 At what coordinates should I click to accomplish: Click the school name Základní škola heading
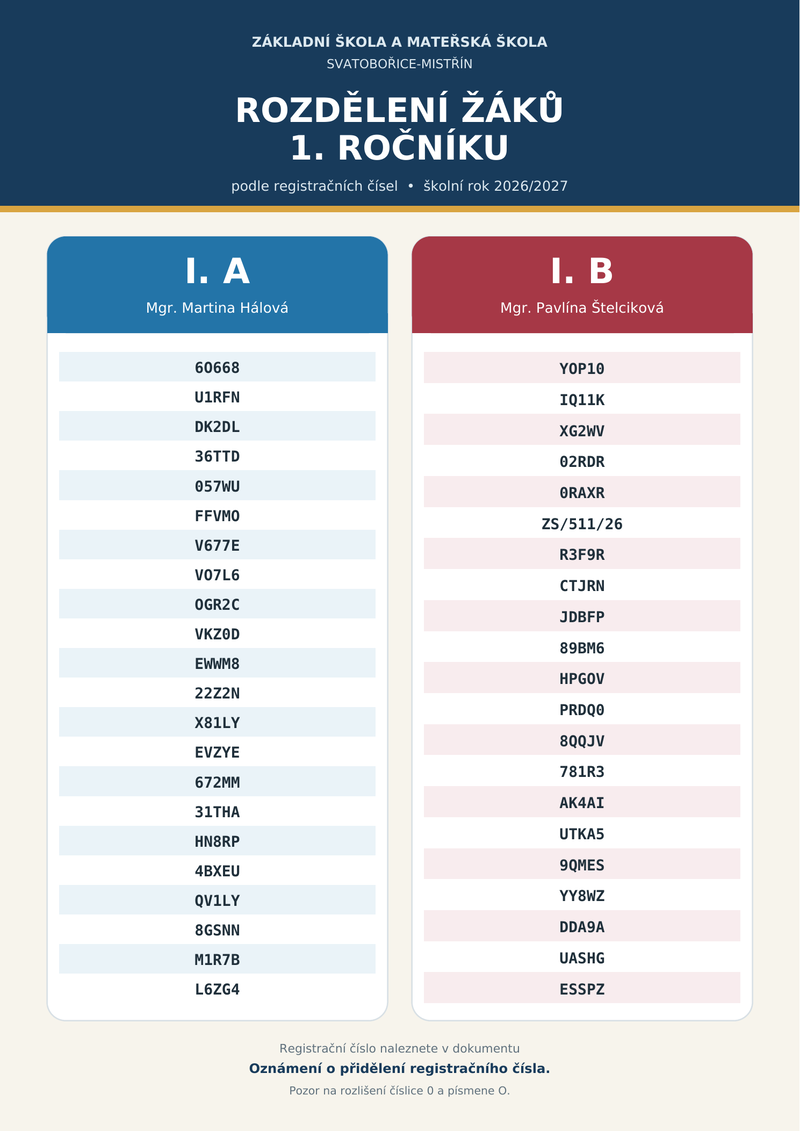pyautogui.click(x=400, y=42)
